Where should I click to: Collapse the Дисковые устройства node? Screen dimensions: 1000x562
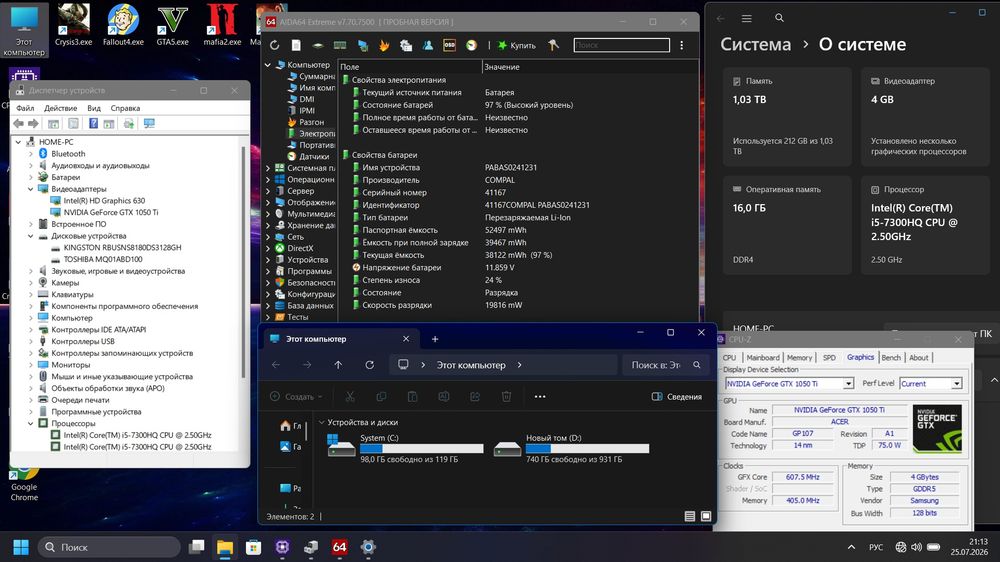pos(31,236)
